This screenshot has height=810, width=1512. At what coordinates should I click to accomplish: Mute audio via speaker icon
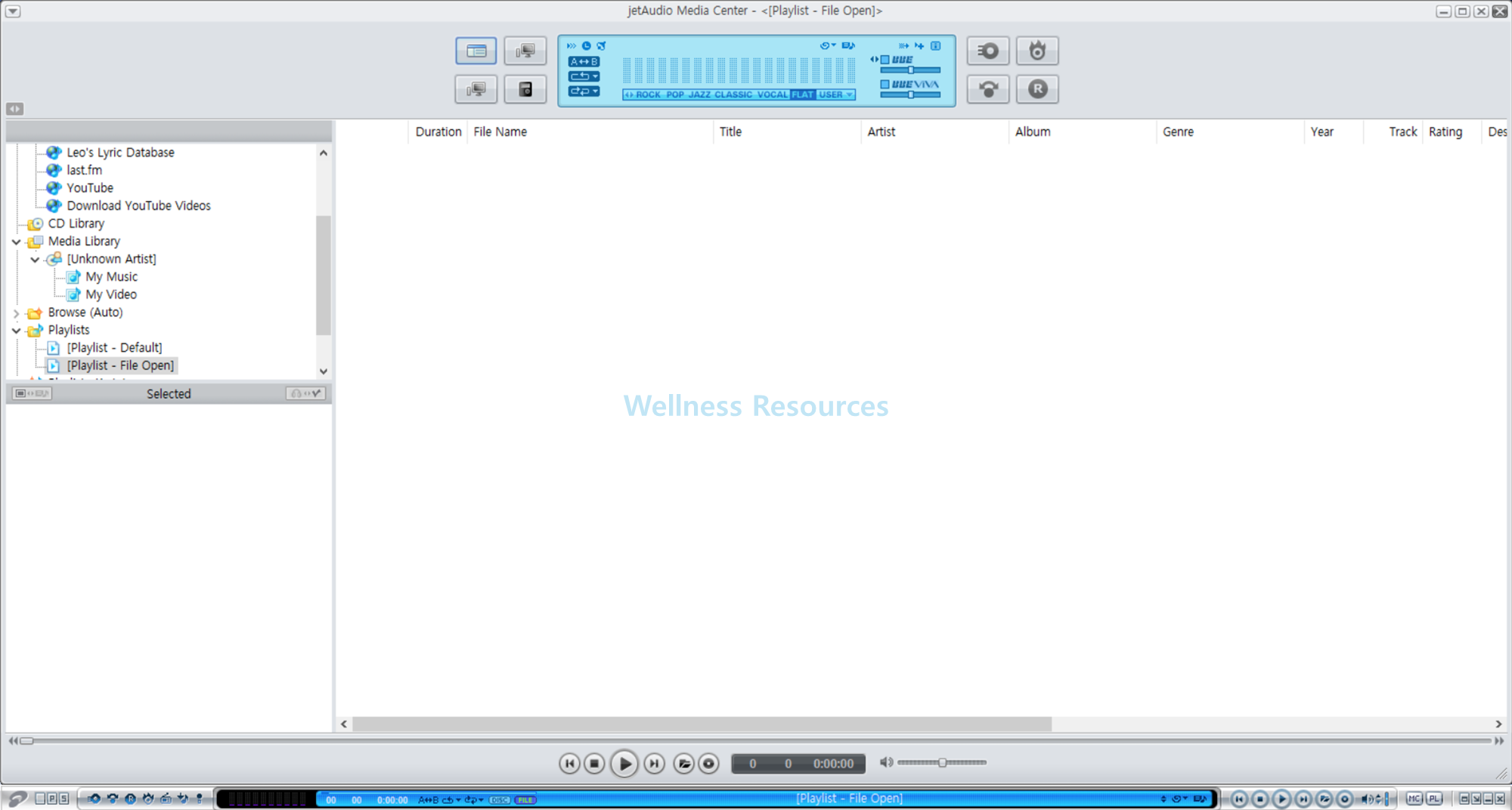[x=886, y=762]
